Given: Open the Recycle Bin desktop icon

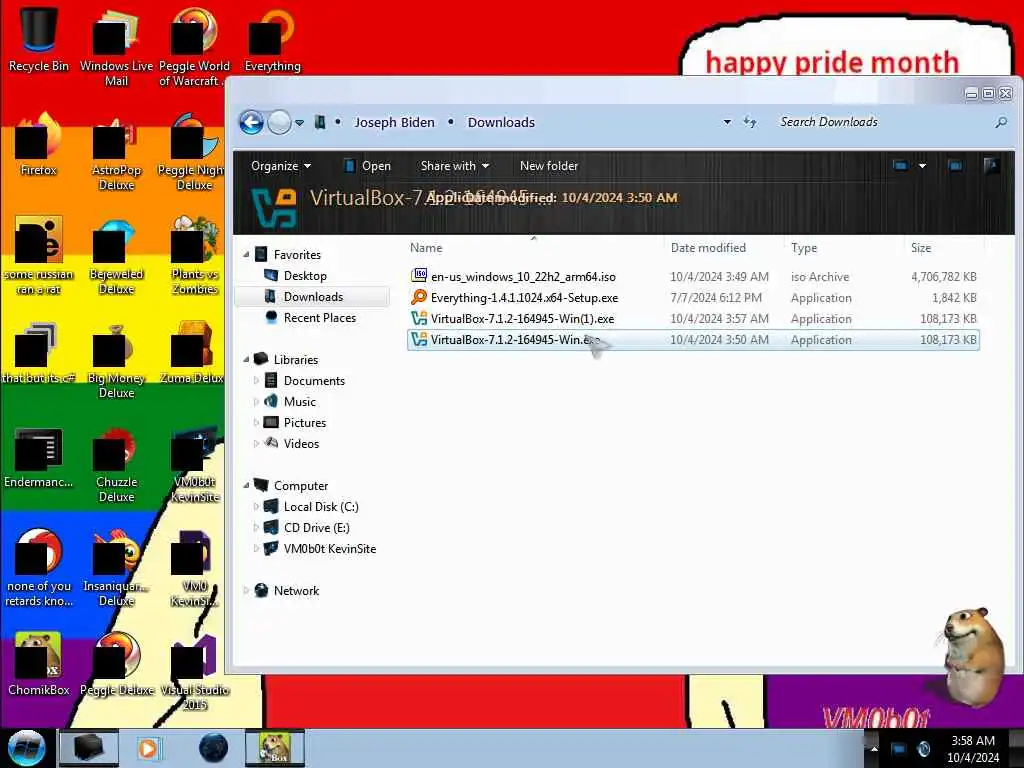Looking at the screenshot, I should [39, 39].
